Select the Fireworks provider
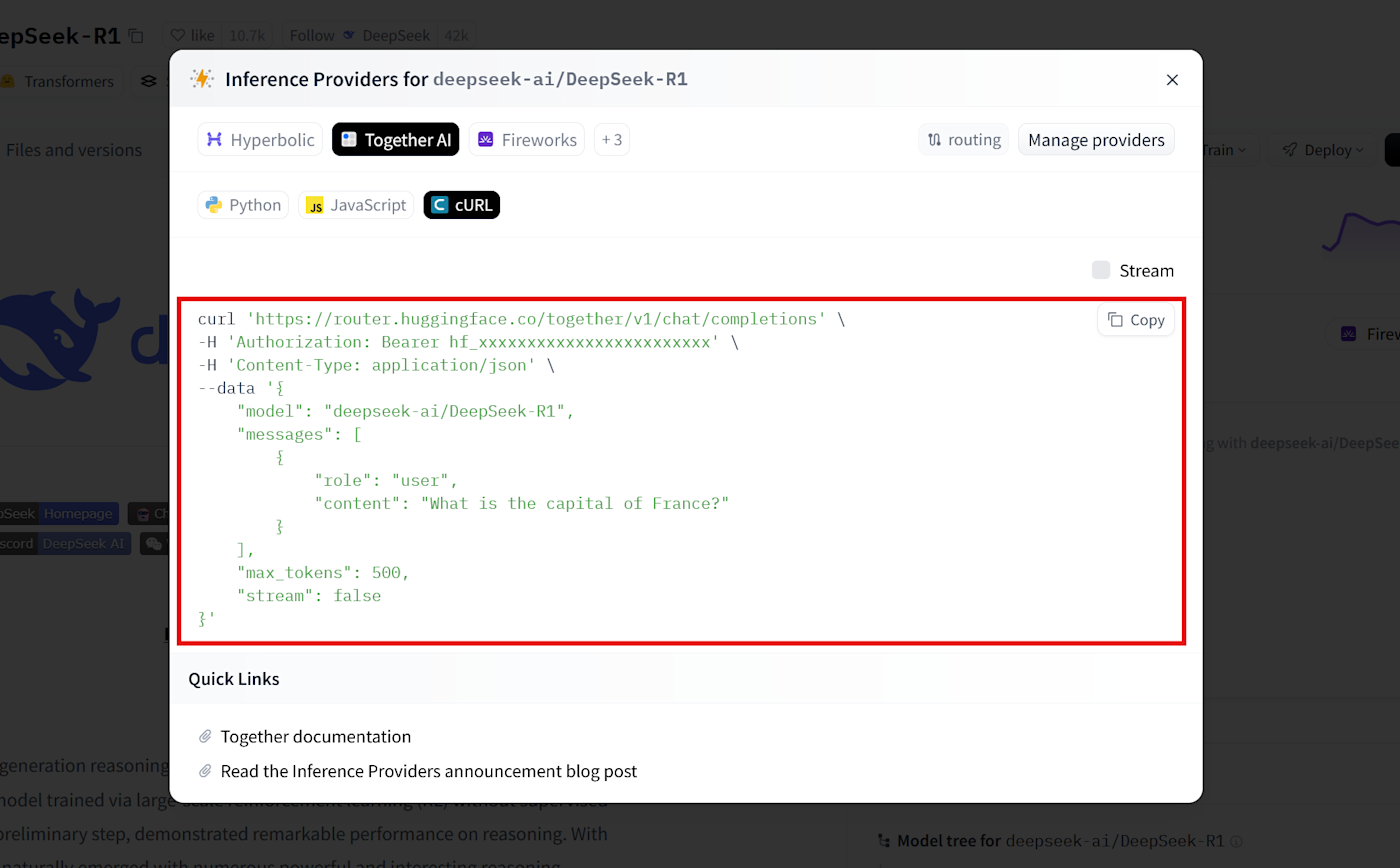 527,140
